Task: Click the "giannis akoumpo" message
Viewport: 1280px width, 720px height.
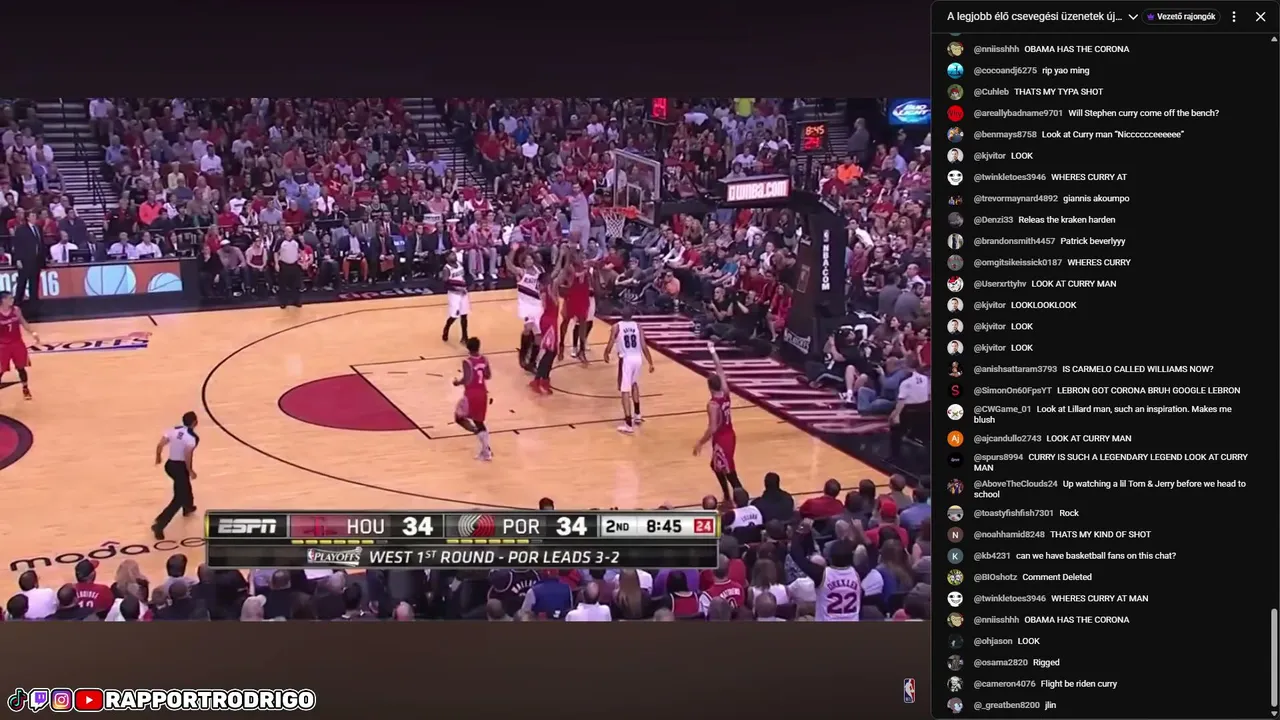Action: pos(1097,199)
